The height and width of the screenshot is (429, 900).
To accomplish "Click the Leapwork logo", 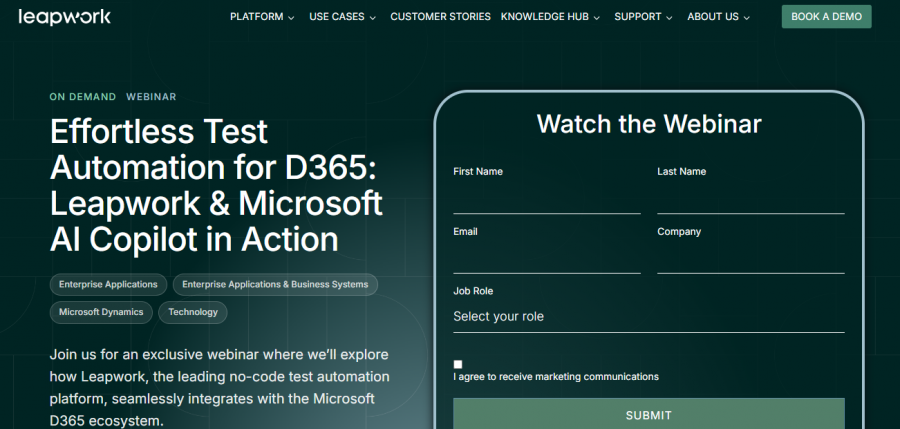I will pyautogui.click(x=64, y=17).
